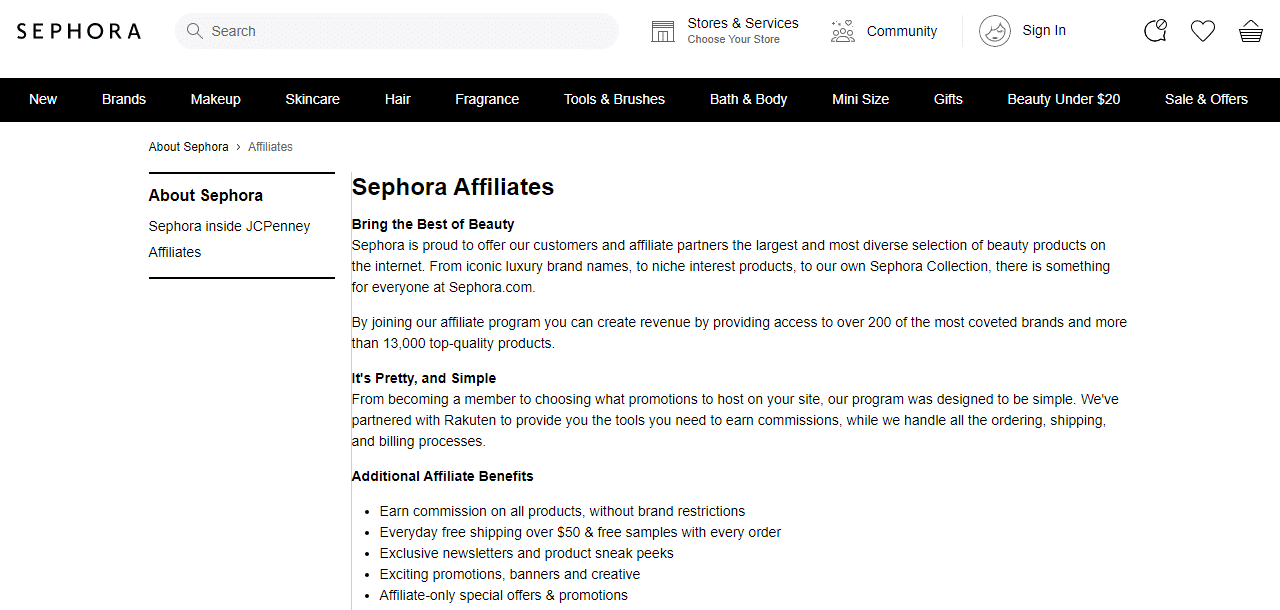Open the Skincare menu

point(312,99)
